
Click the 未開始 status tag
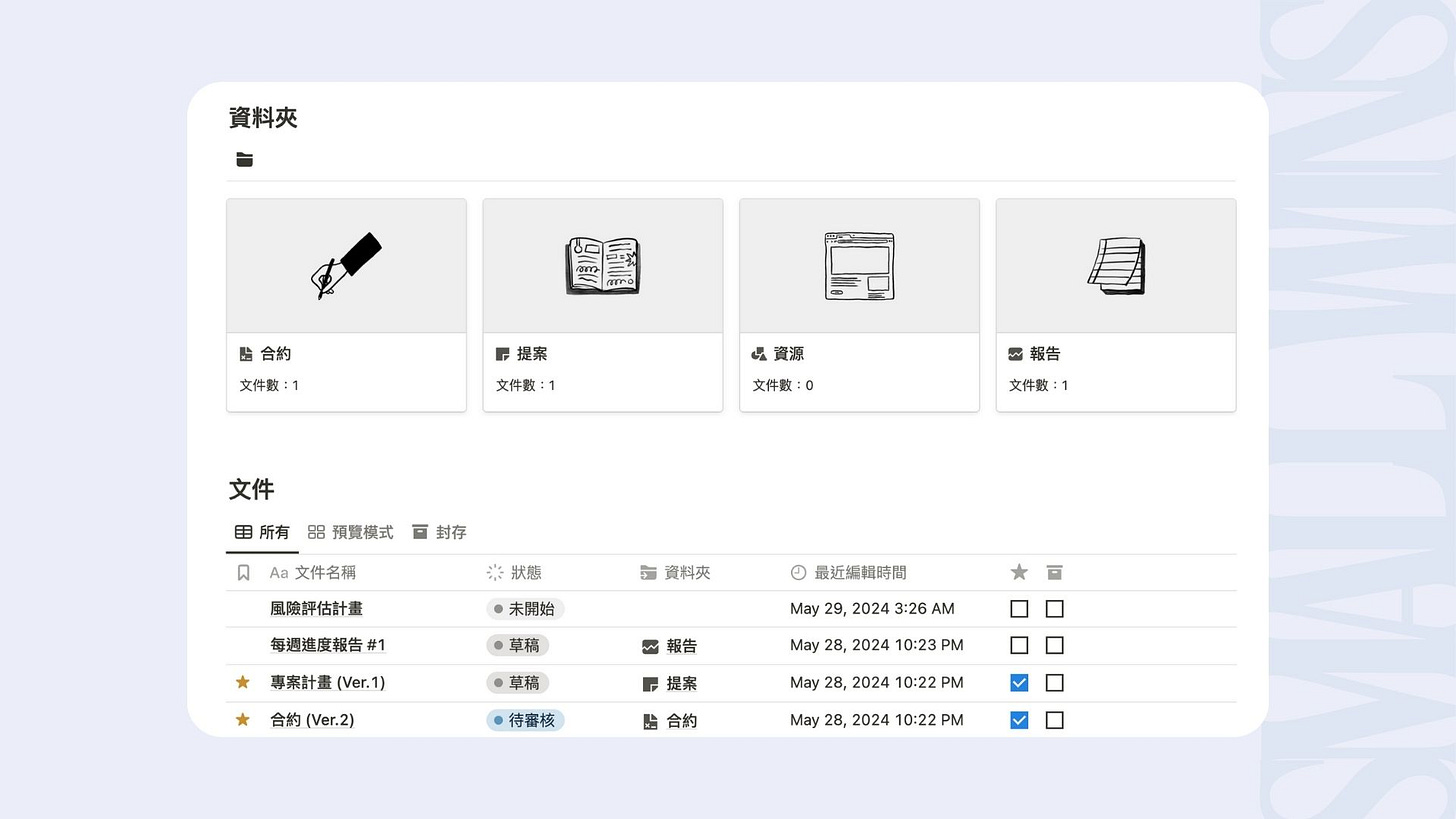[x=525, y=609]
